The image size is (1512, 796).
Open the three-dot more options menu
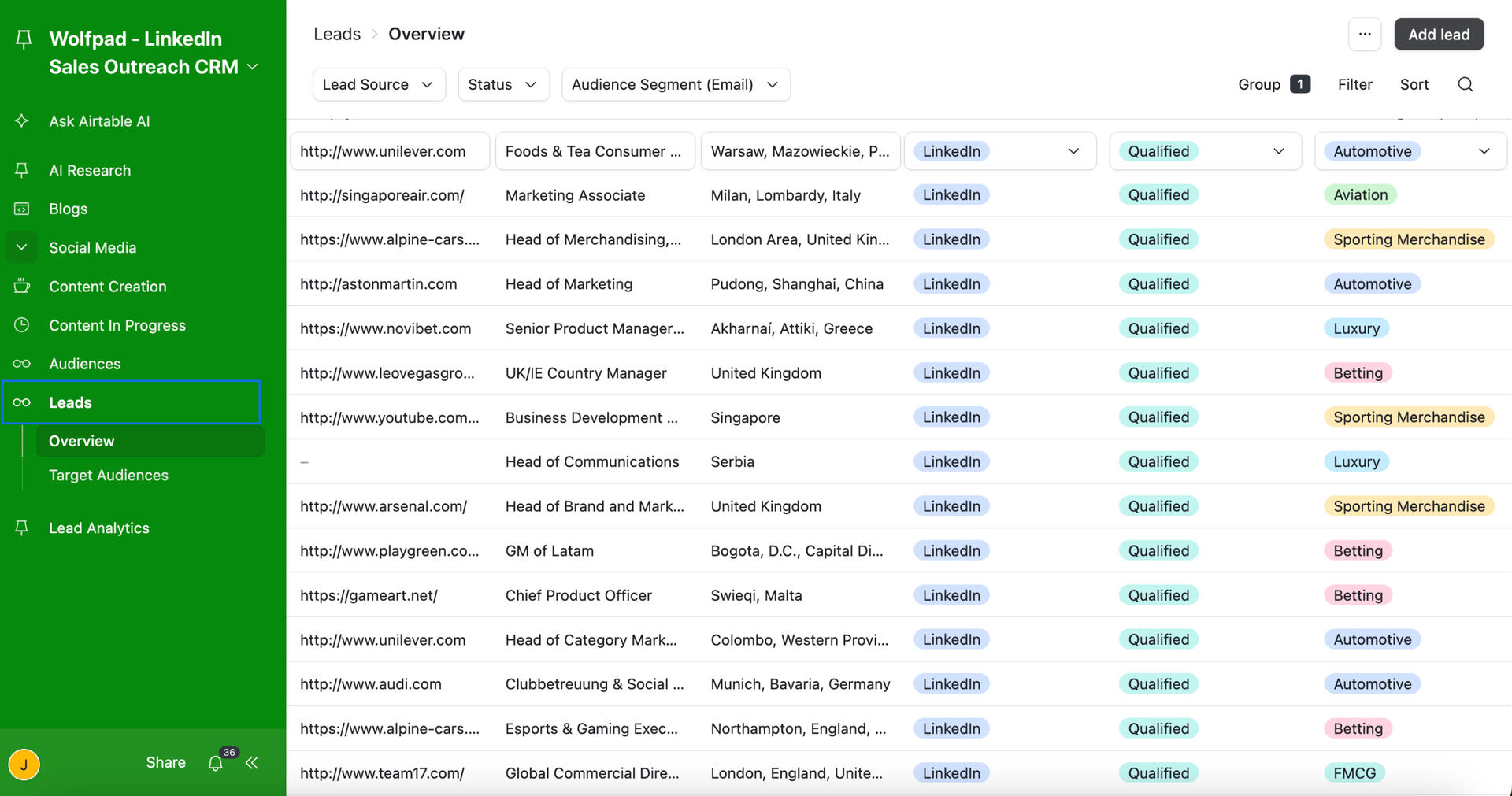[x=1365, y=35]
